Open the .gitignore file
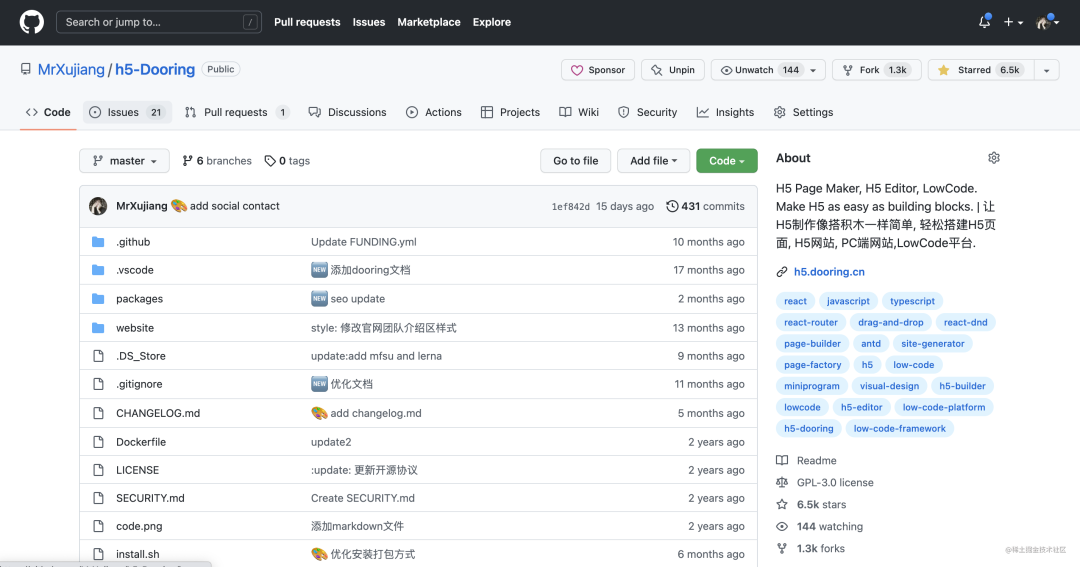This screenshot has height=567, width=1080. (139, 384)
